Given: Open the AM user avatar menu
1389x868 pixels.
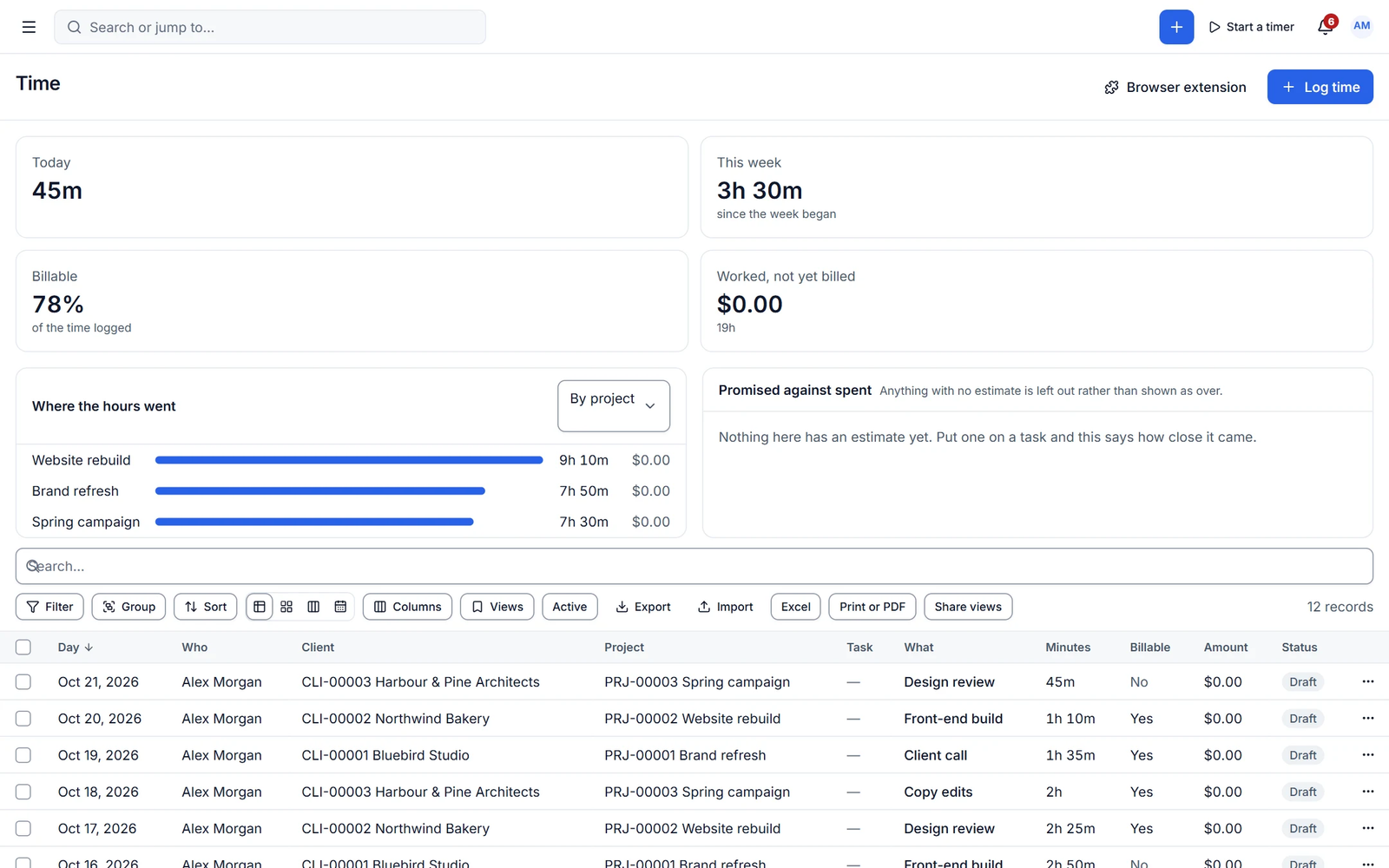Looking at the screenshot, I should (1361, 26).
